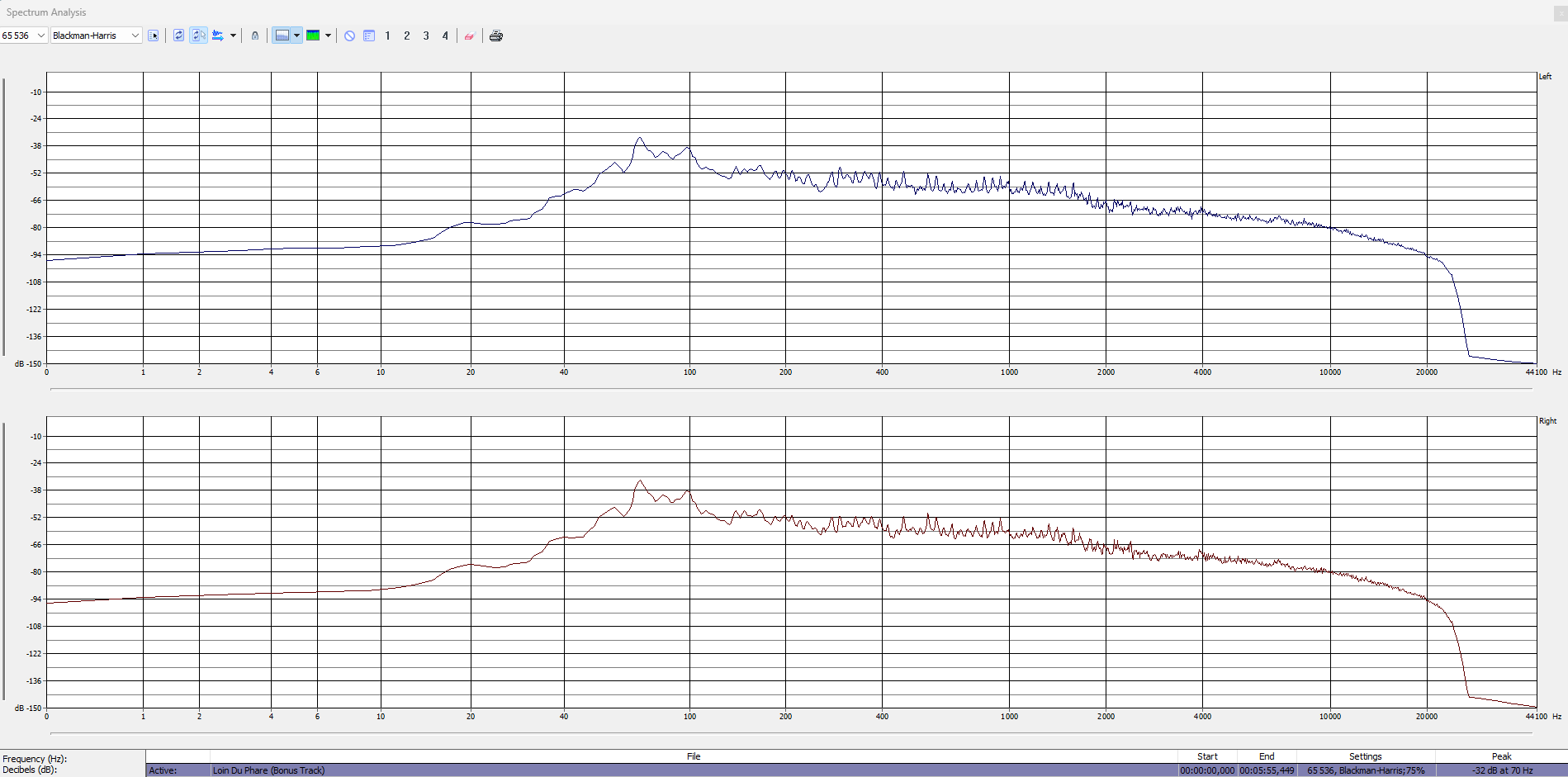Click the printer icon
The image size is (1568, 777).
click(x=495, y=36)
